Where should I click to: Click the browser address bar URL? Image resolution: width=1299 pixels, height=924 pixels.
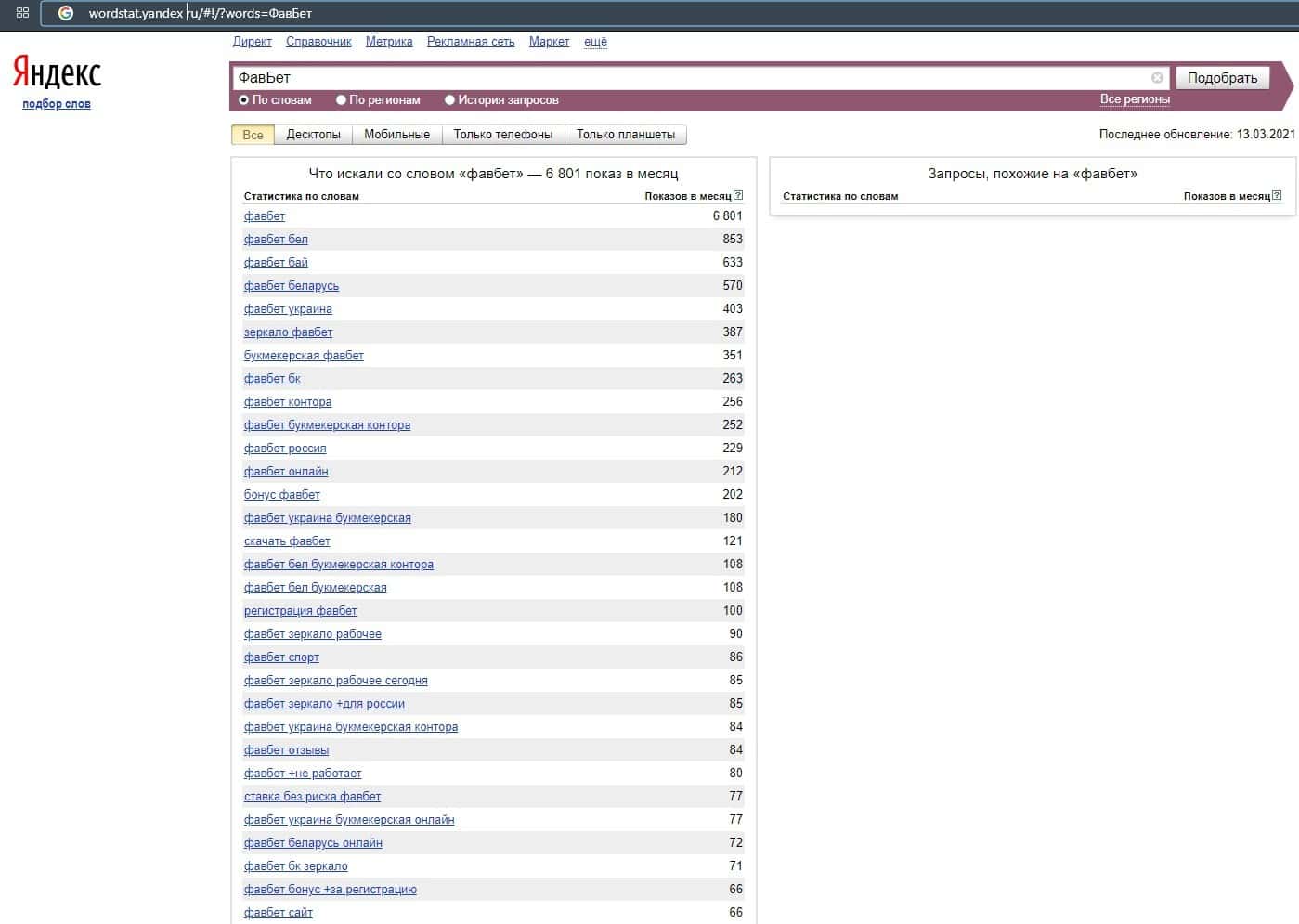pyautogui.click(x=201, y=13)
